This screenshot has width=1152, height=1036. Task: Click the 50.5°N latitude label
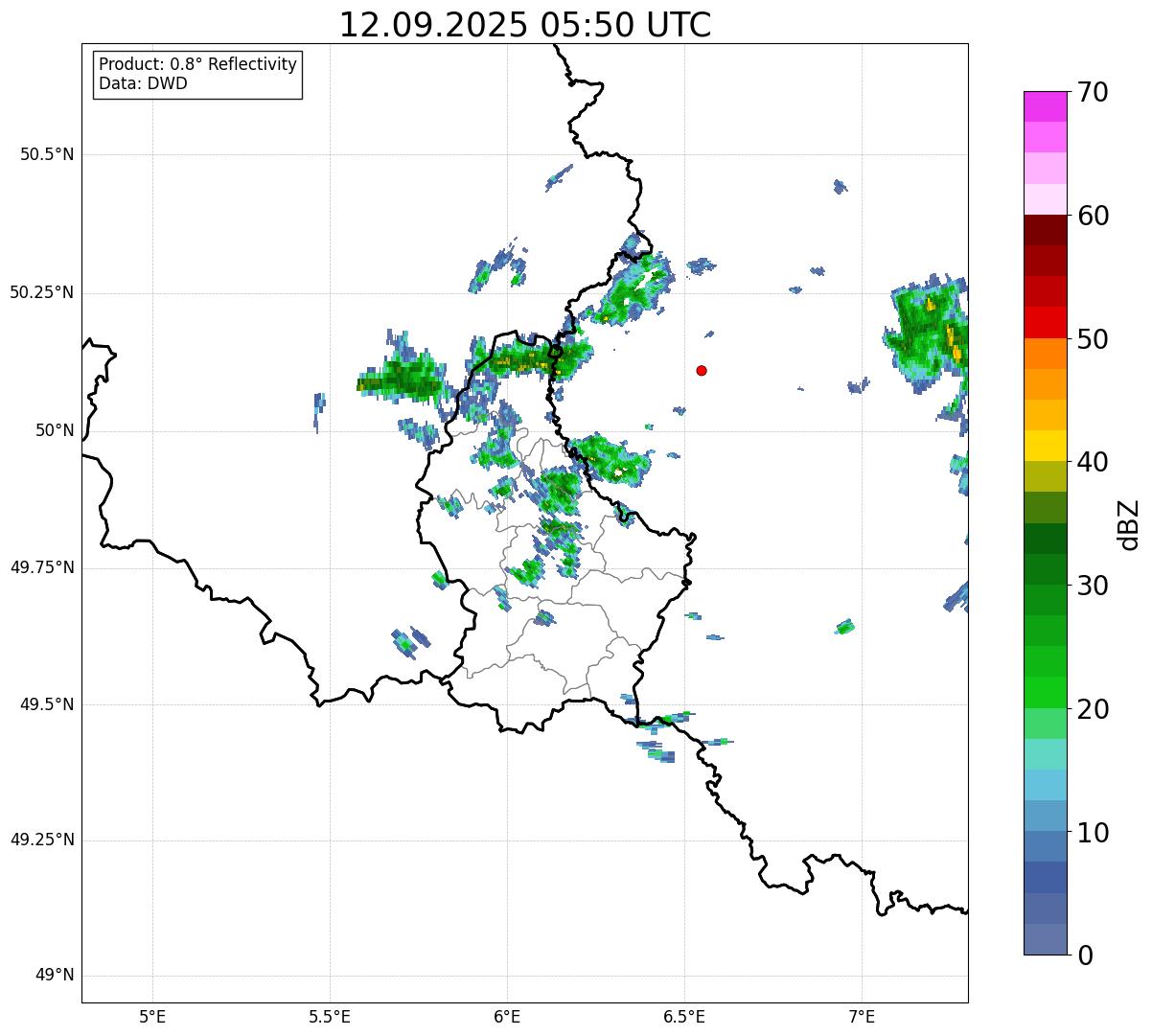coord(47,154)
